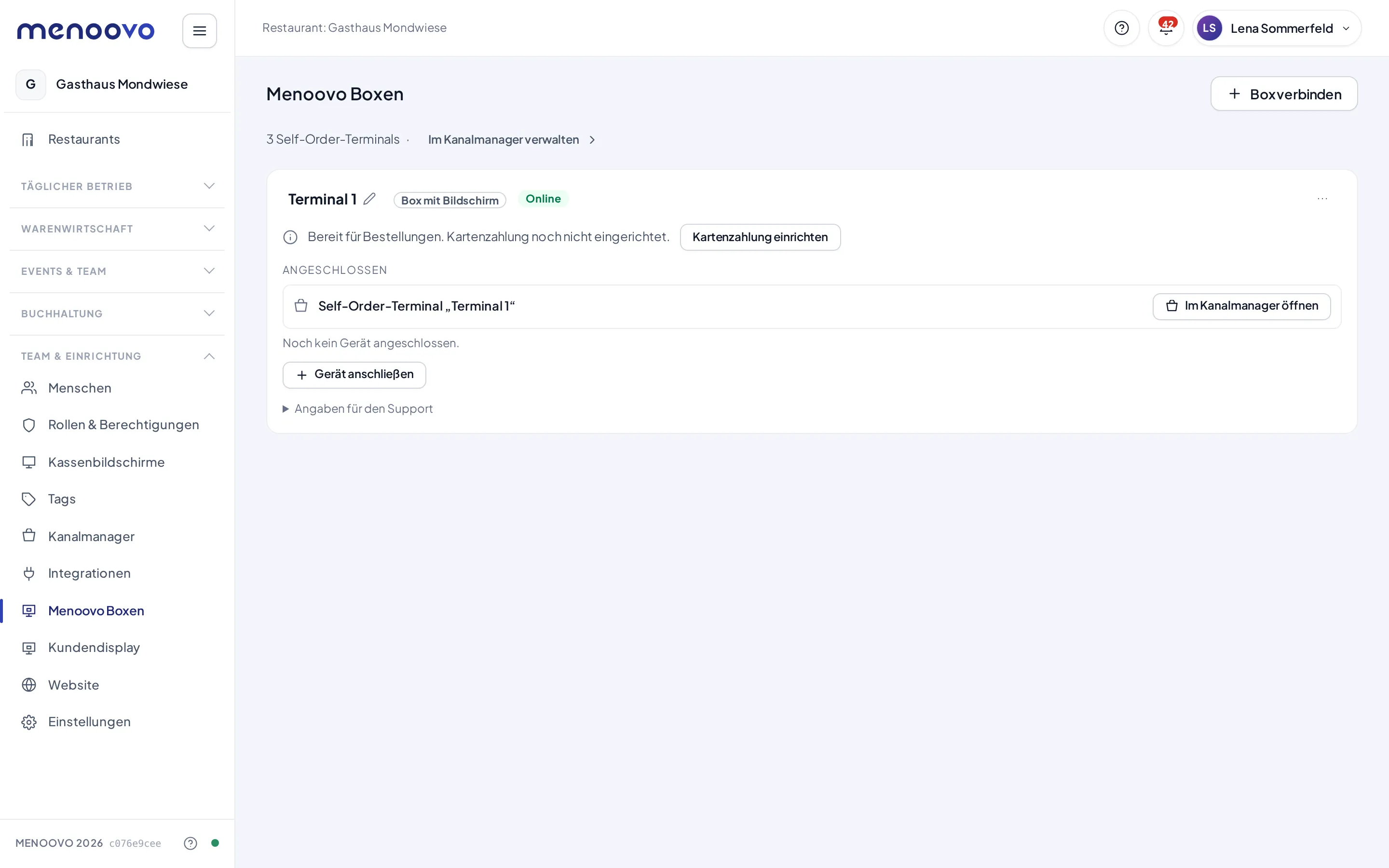
Task: Click the LS user avatar
Action: (1209, 28)
